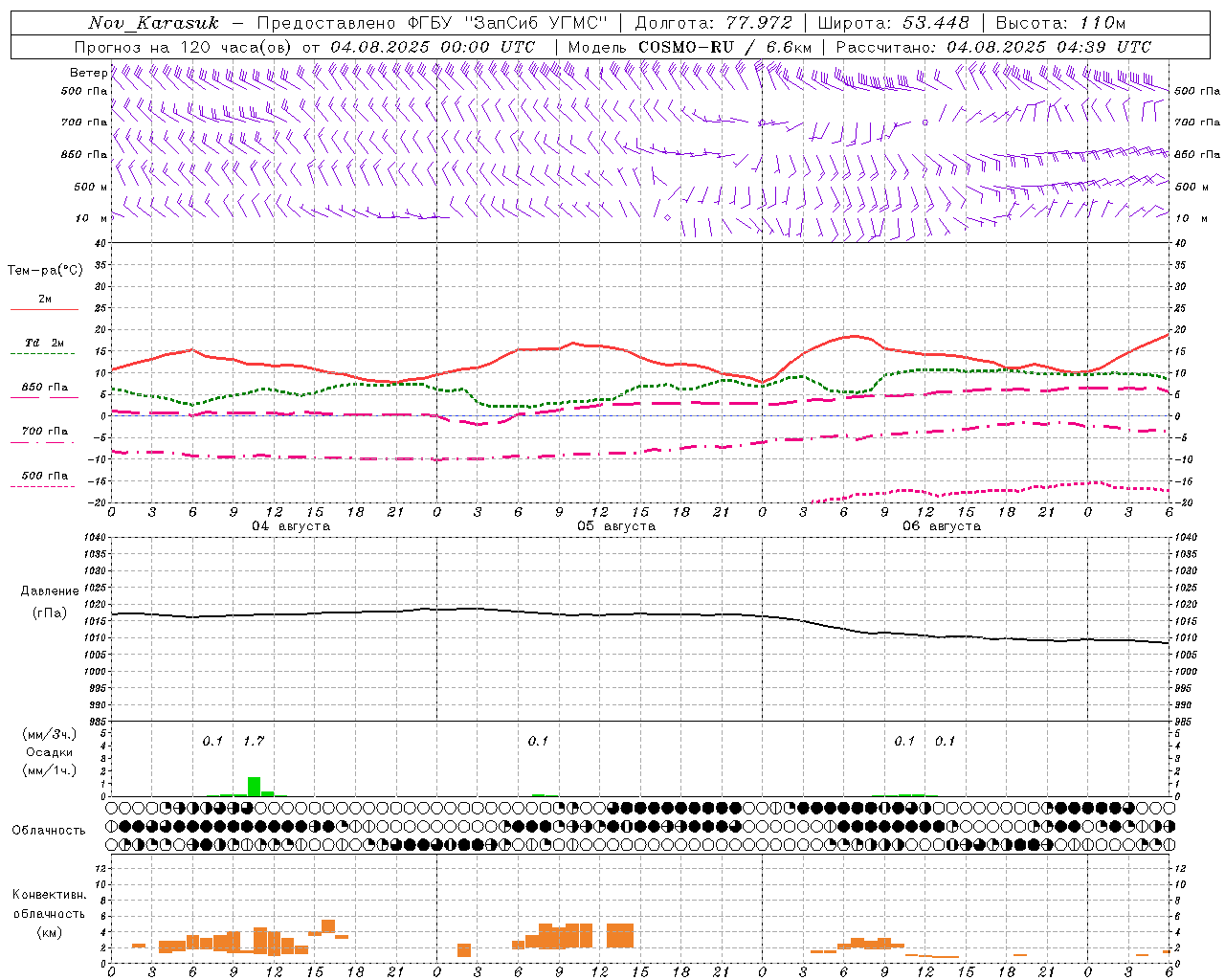Click the (км) unit under convective cloudiness label
The image size is (1225, 980).
[49, 932]
